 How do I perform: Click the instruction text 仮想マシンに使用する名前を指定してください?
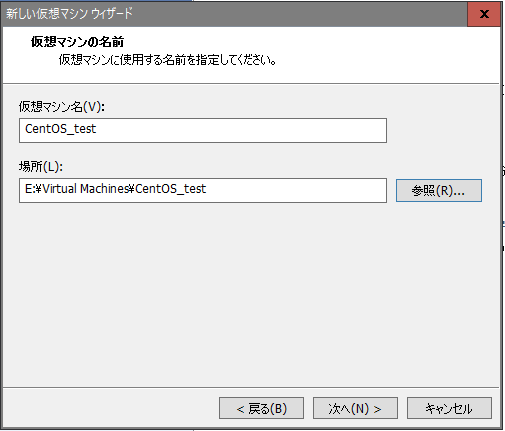click(167, 60)
